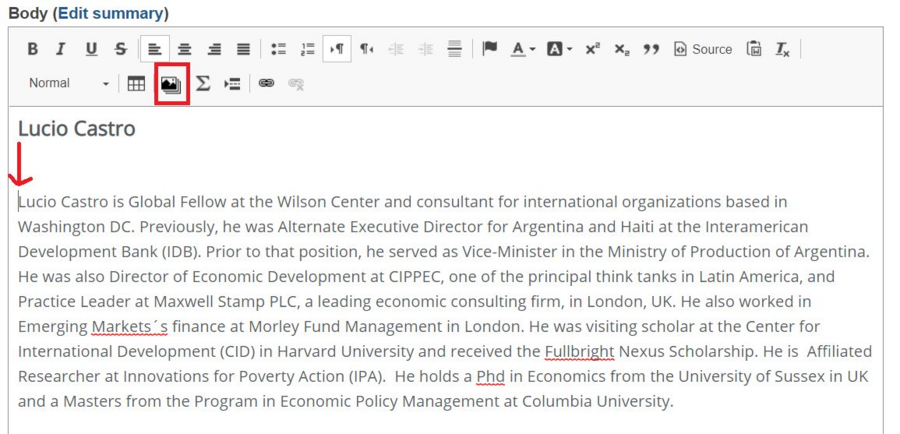Add a hyperlink with Link icon
Viewport: 900px width, 434px height.
pos(266,84)
